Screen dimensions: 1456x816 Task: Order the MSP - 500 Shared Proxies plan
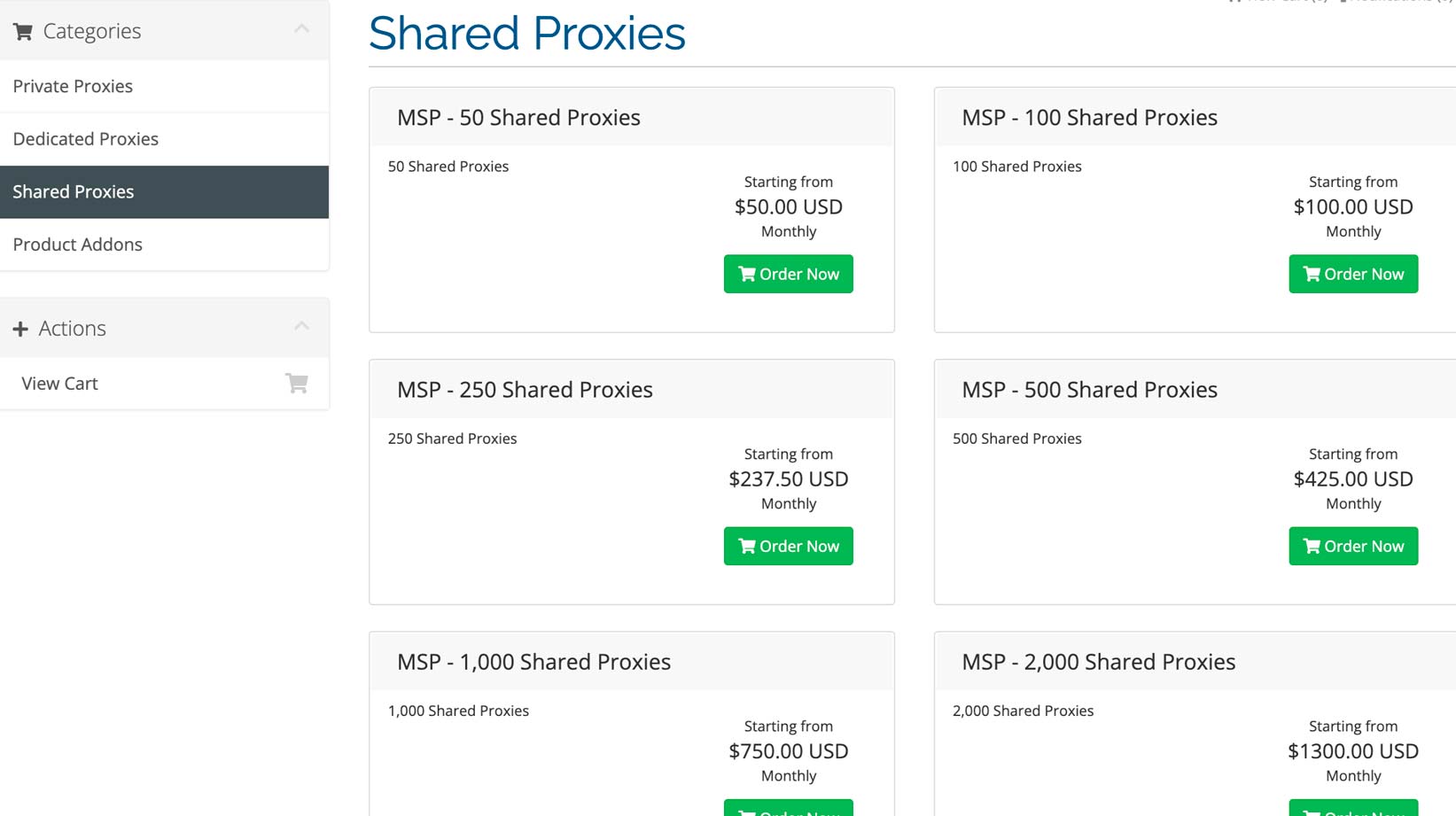(1352, 546)
